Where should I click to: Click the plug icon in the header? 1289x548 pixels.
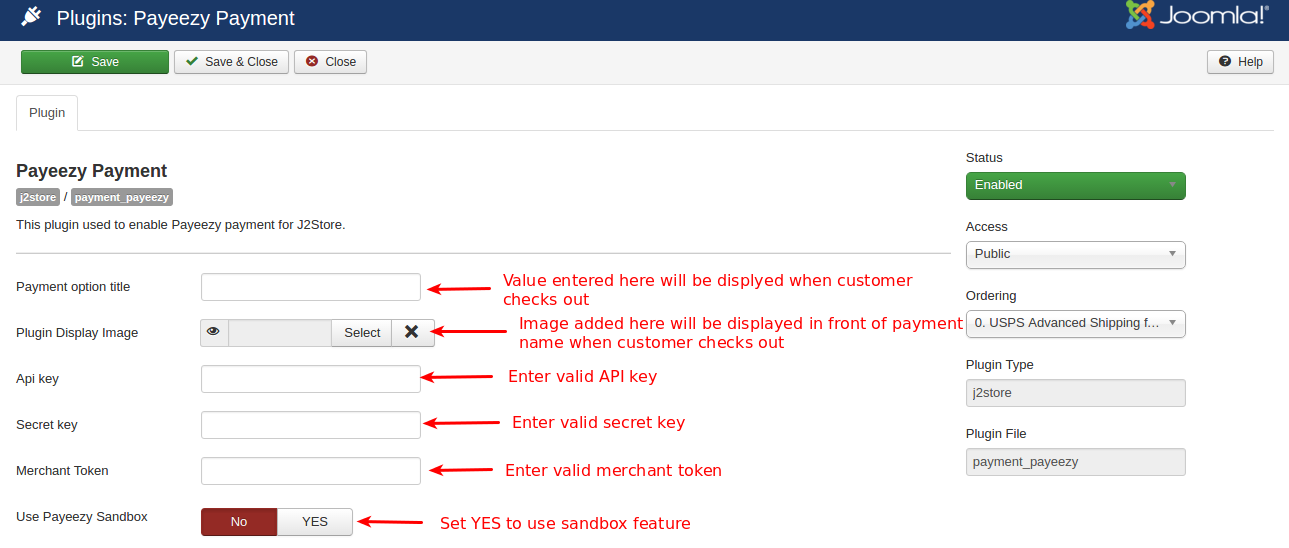point(31,17)
